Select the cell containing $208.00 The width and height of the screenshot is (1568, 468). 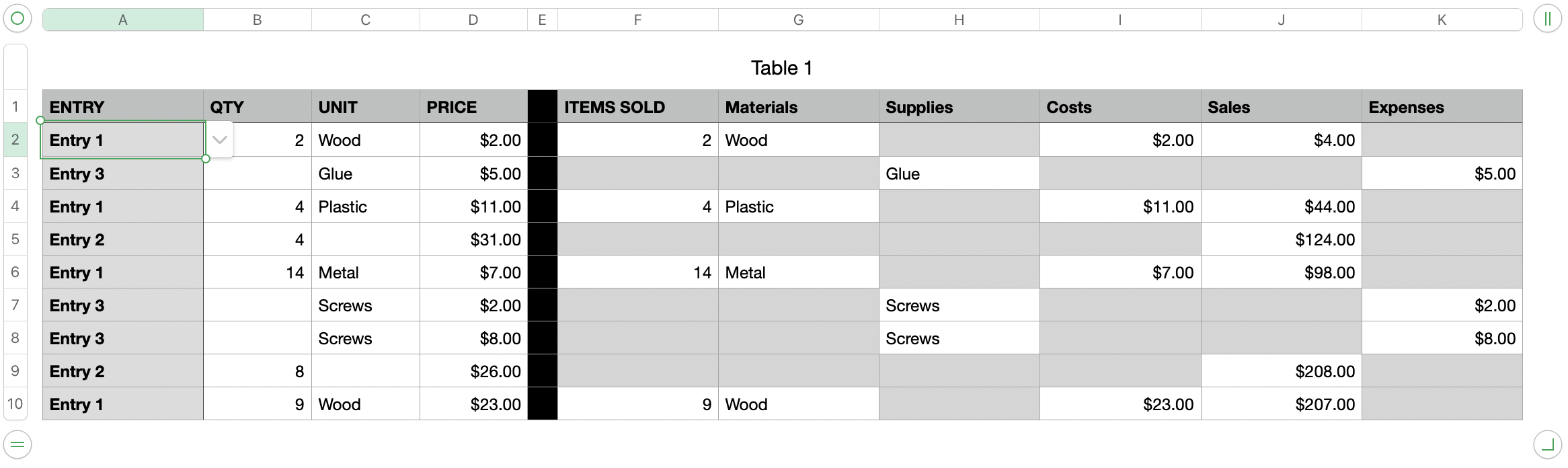(x=1281, y=371)
